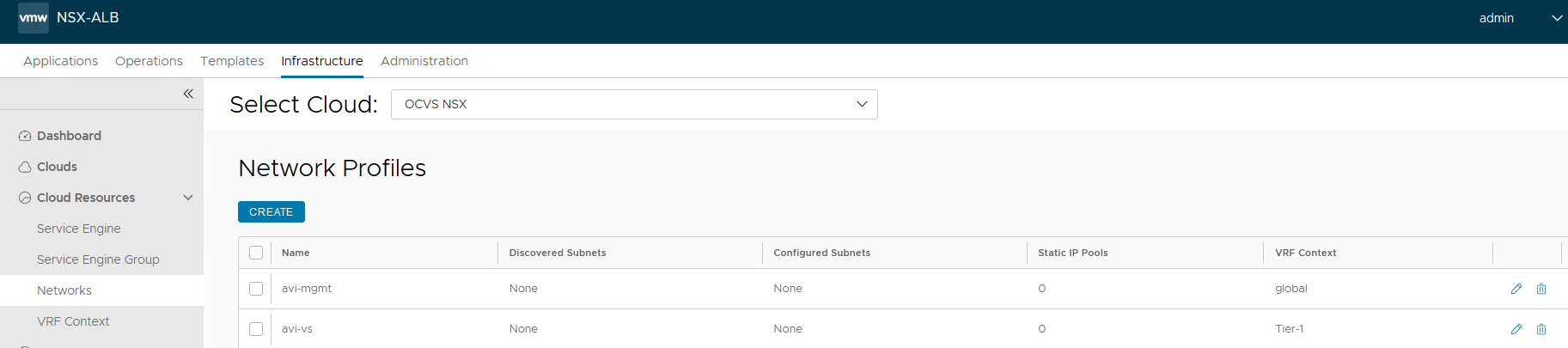The width and height of the screenshot is (1568, 348).
Task: Edit the avi-vs network with pencil icon
Action: [1516, 329]
